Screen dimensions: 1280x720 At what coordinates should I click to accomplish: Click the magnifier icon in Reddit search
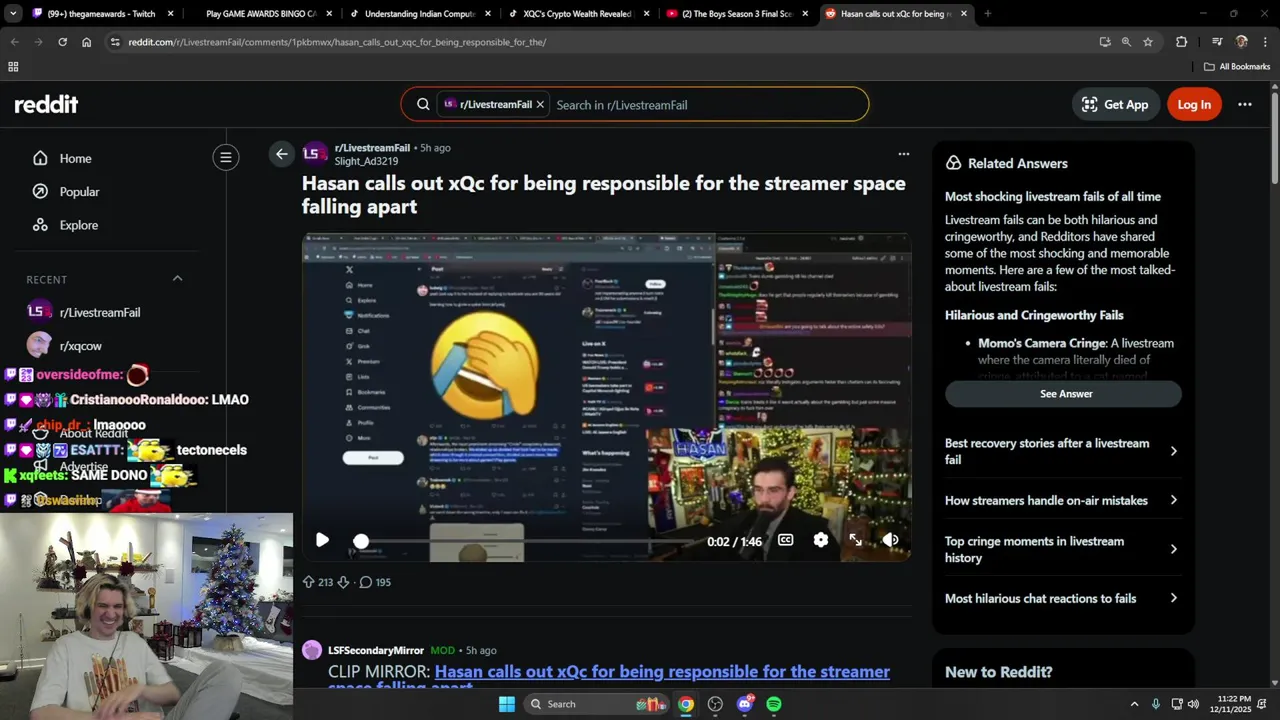(423, 104)
